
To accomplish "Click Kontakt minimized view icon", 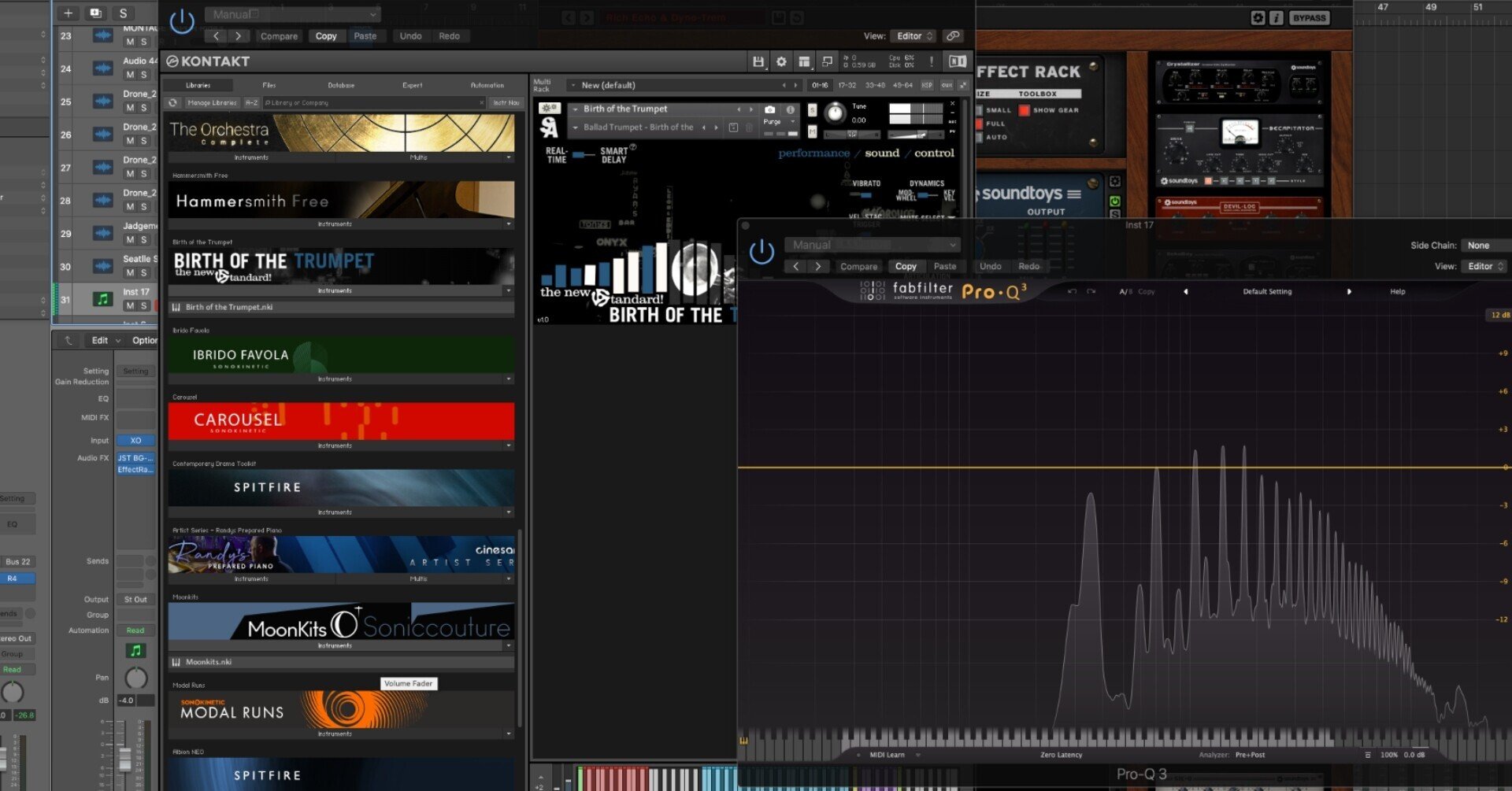I will pyautogui.click(x=827, y=61).
